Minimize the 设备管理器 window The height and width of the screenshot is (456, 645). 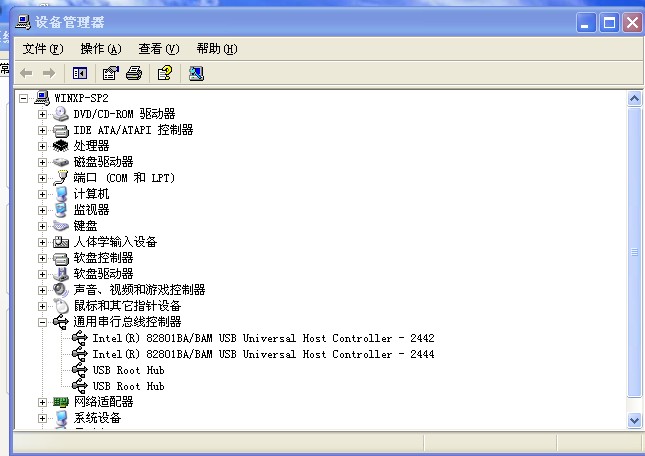click(586, 23)
